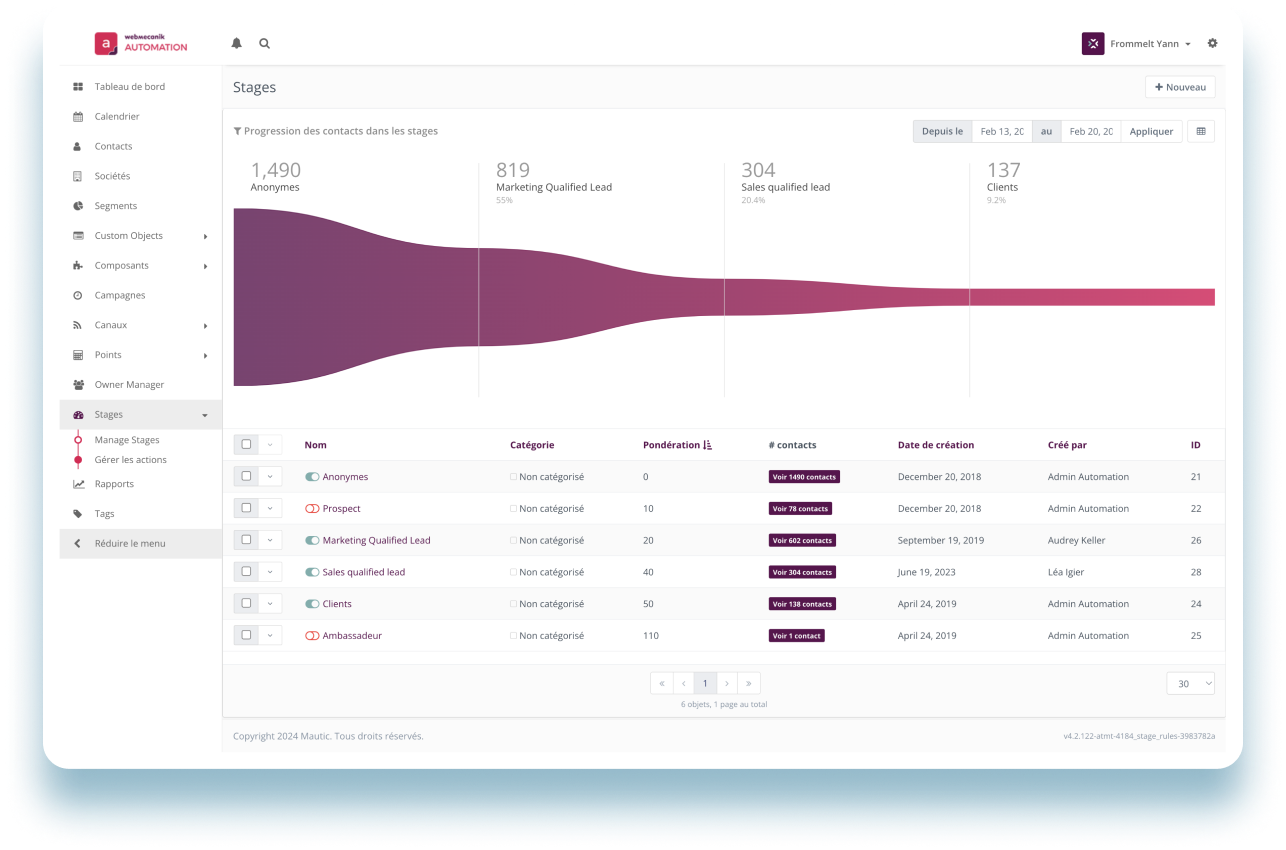Image resolution: width=1286 pixels, height=850 pixels.
Task: Click the Points calculator icon
Action: click(x=78, y=355)
